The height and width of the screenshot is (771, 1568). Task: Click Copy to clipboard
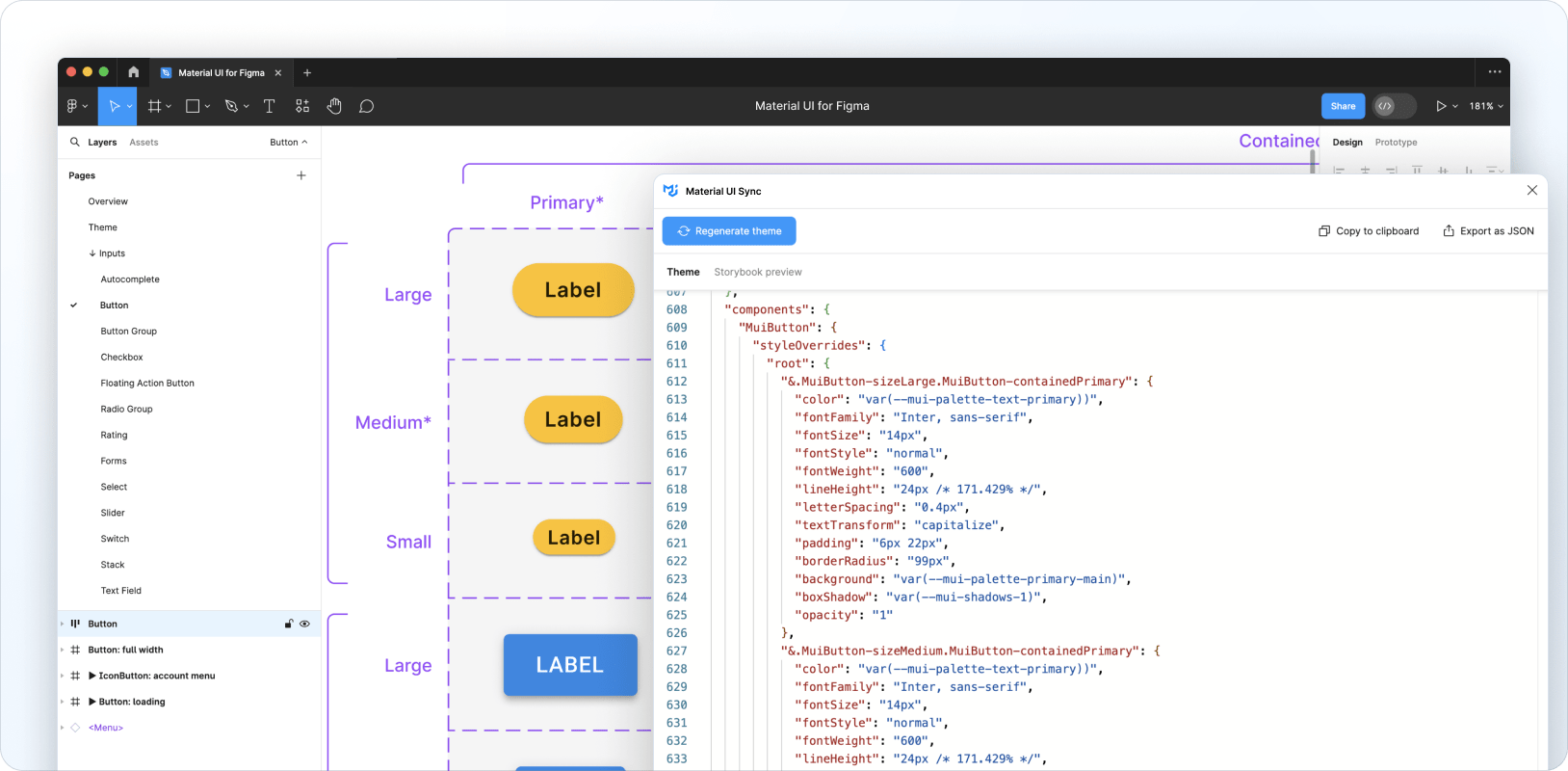click(1369, 231)
